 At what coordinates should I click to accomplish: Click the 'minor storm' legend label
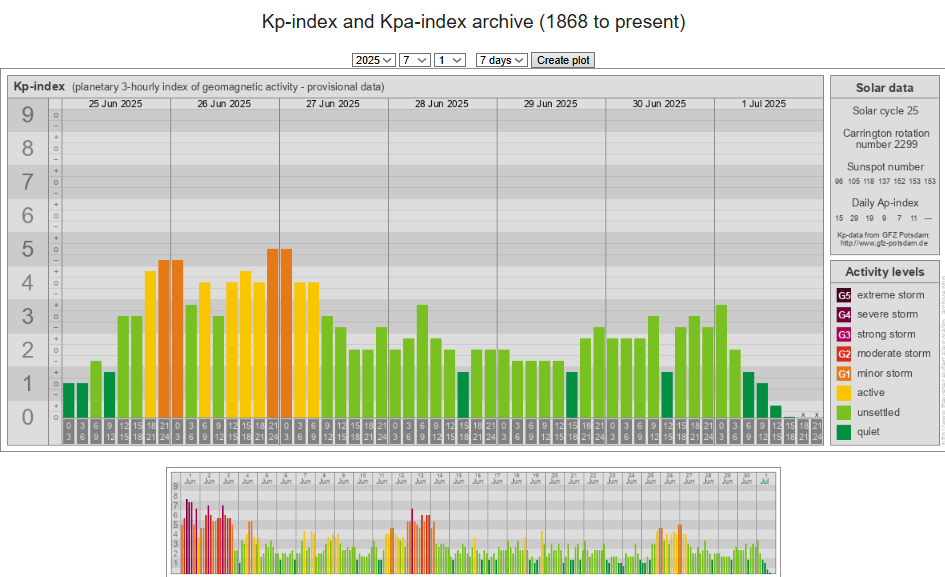884,373
